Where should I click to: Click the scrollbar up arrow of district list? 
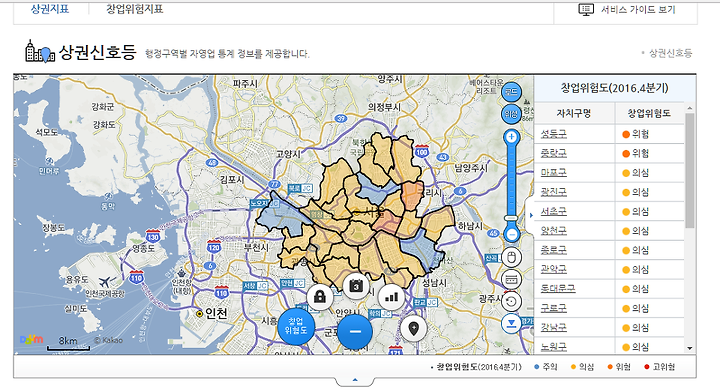(x=690, y=108)
